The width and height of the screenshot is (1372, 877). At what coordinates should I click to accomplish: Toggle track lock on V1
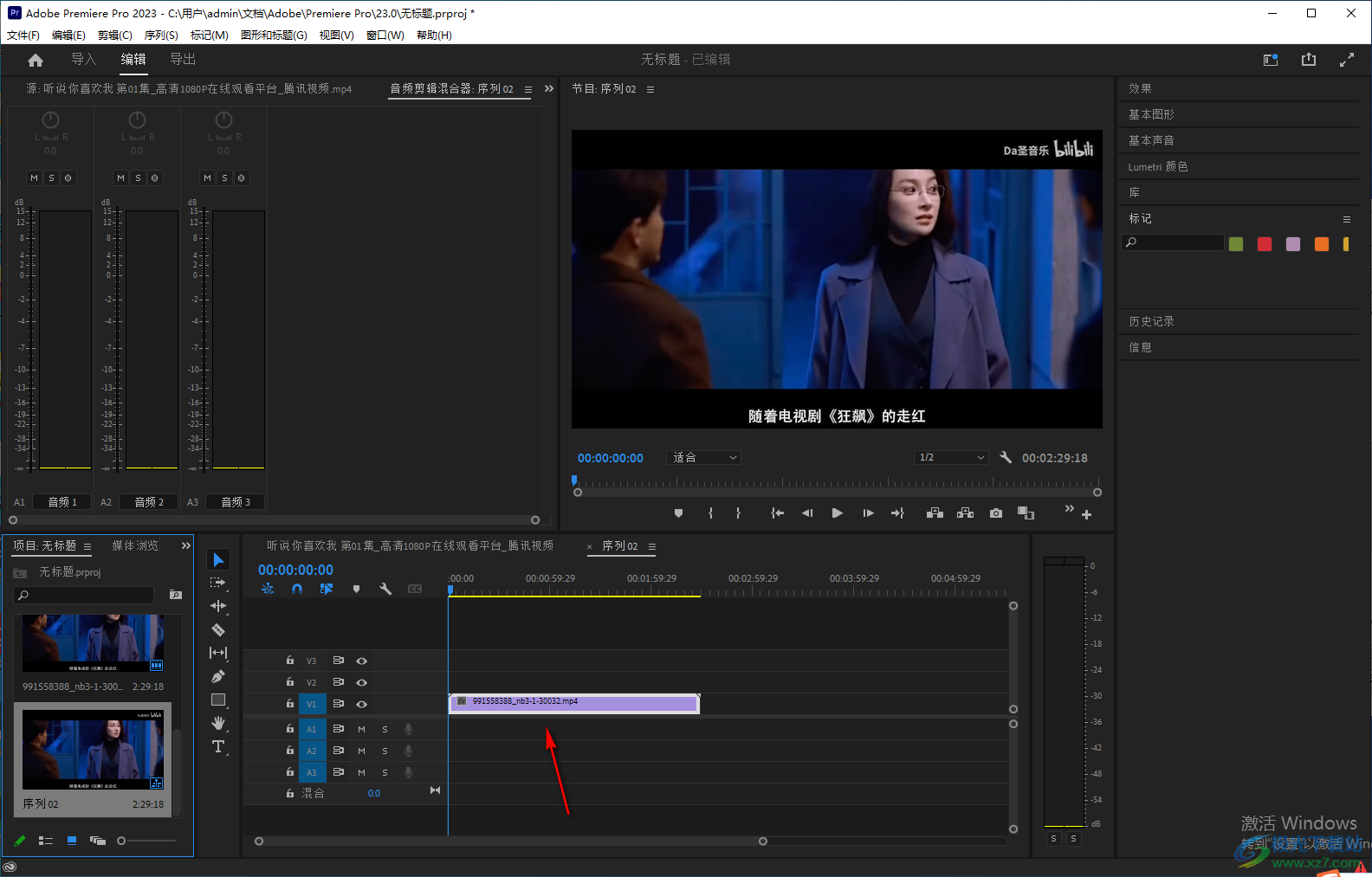[x=290, y=704]
